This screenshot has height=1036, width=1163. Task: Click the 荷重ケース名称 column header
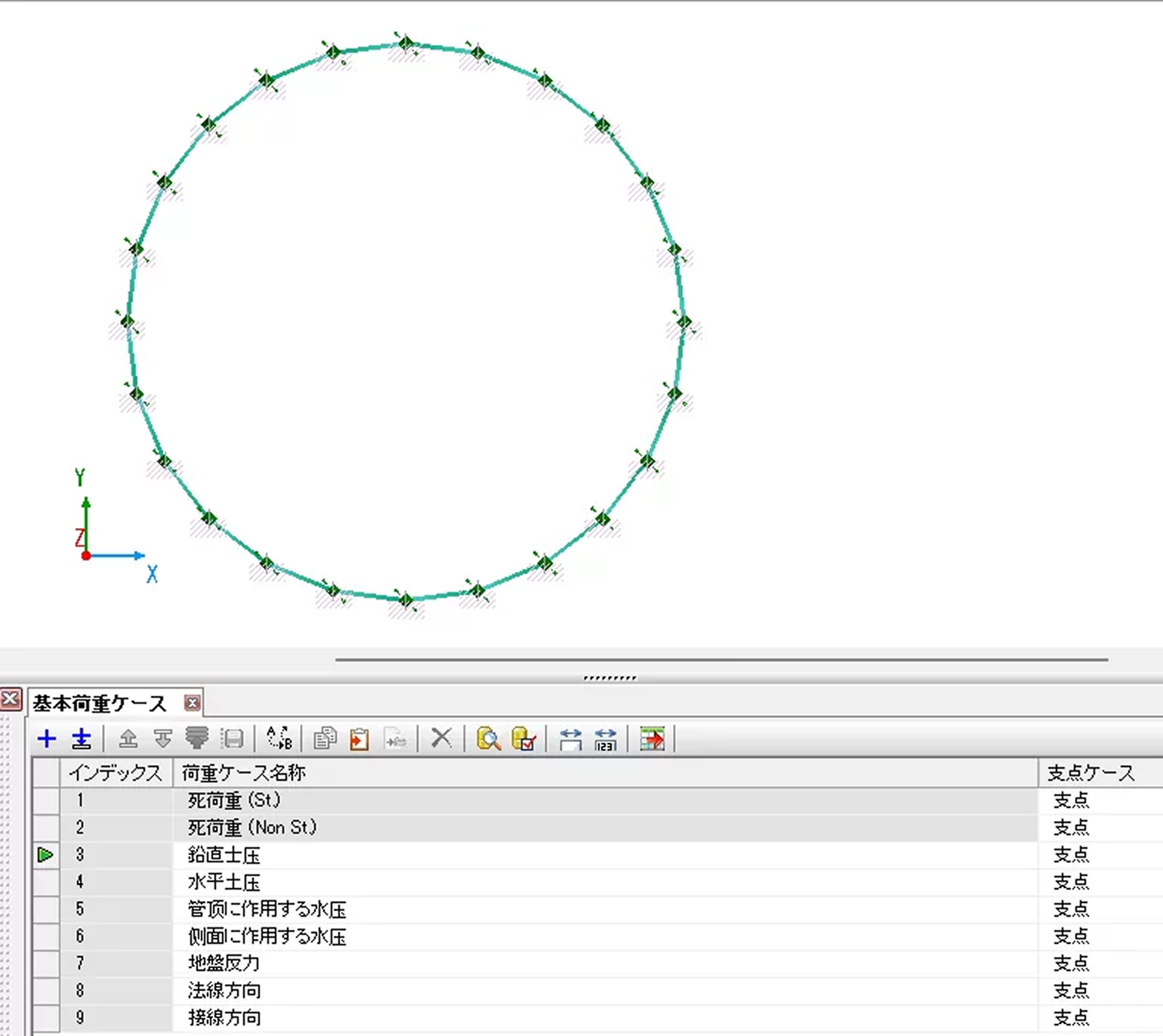pos(243,772)
